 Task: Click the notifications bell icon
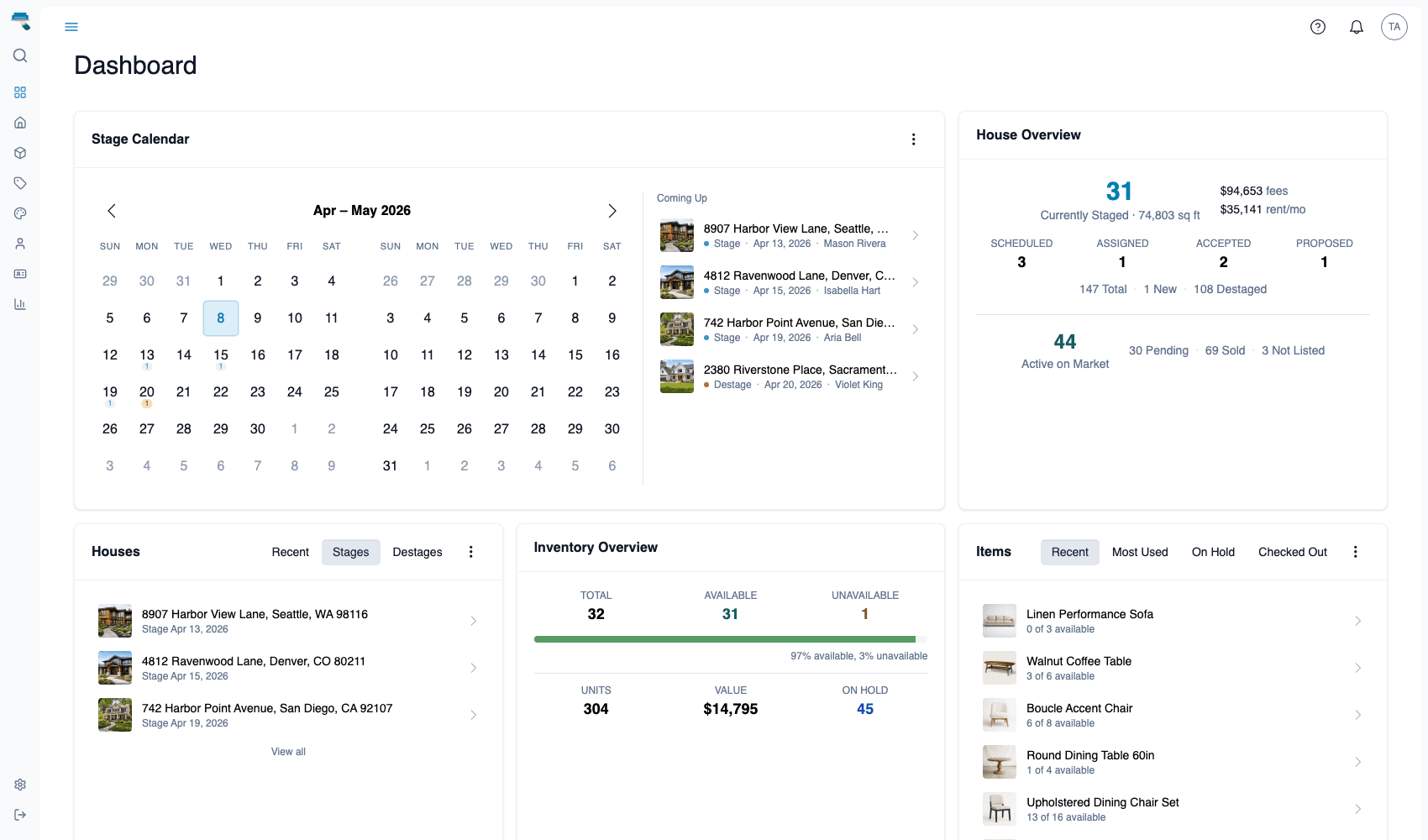tap(1356, 26)
